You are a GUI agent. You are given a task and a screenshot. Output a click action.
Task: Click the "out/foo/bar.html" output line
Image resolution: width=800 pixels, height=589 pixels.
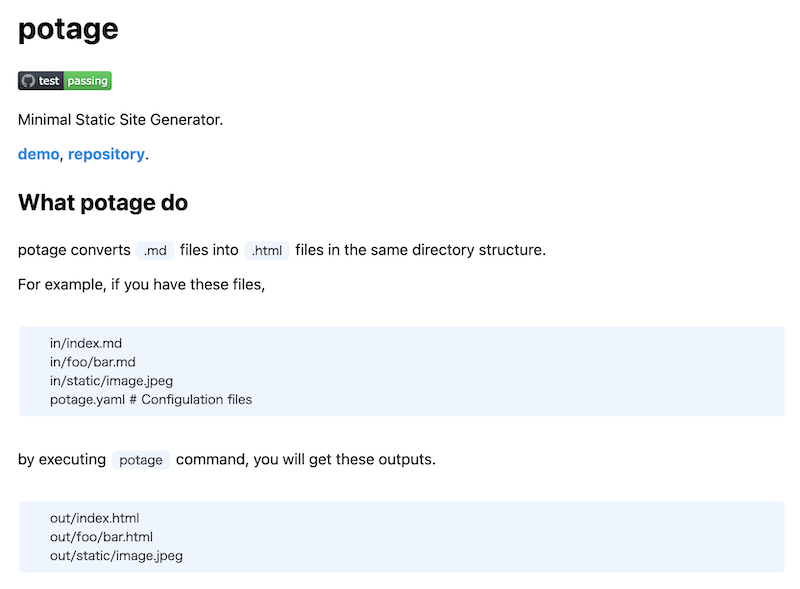(101, 537)
